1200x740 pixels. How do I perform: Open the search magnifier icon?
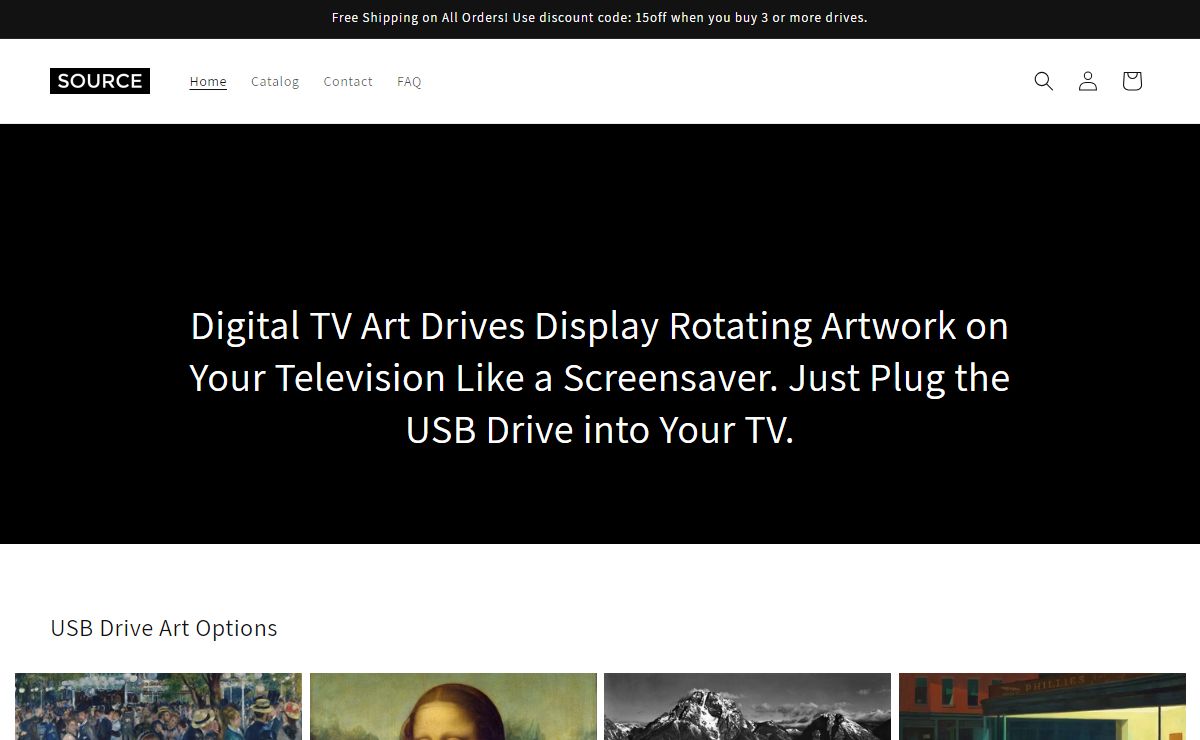pyautogui.click(x=1043, y=81)
